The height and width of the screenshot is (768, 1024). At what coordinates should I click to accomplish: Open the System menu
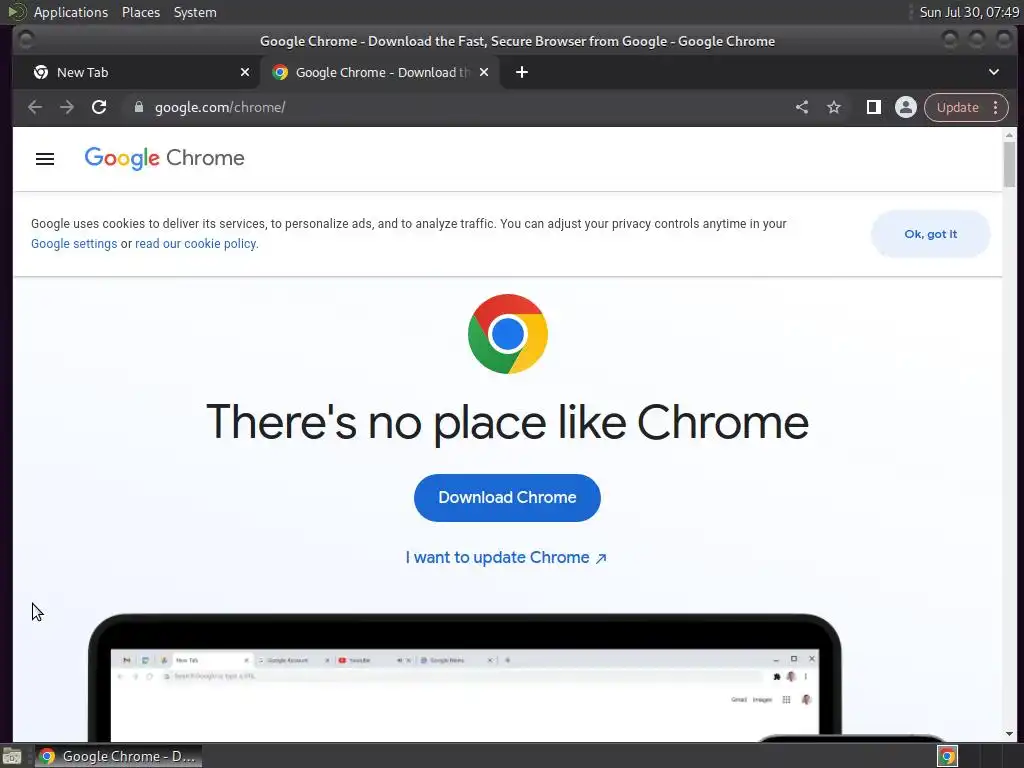[x=195, y=12]
